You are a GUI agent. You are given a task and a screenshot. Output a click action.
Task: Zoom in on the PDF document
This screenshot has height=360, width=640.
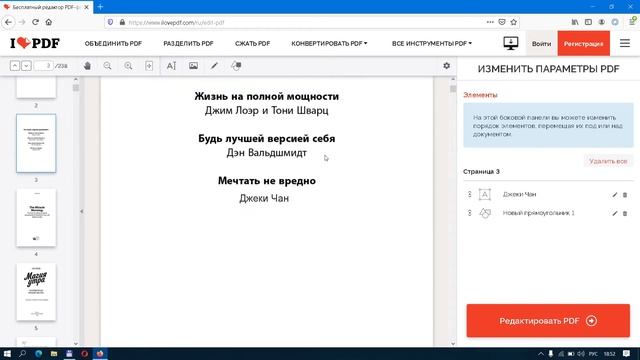(128, 66)
